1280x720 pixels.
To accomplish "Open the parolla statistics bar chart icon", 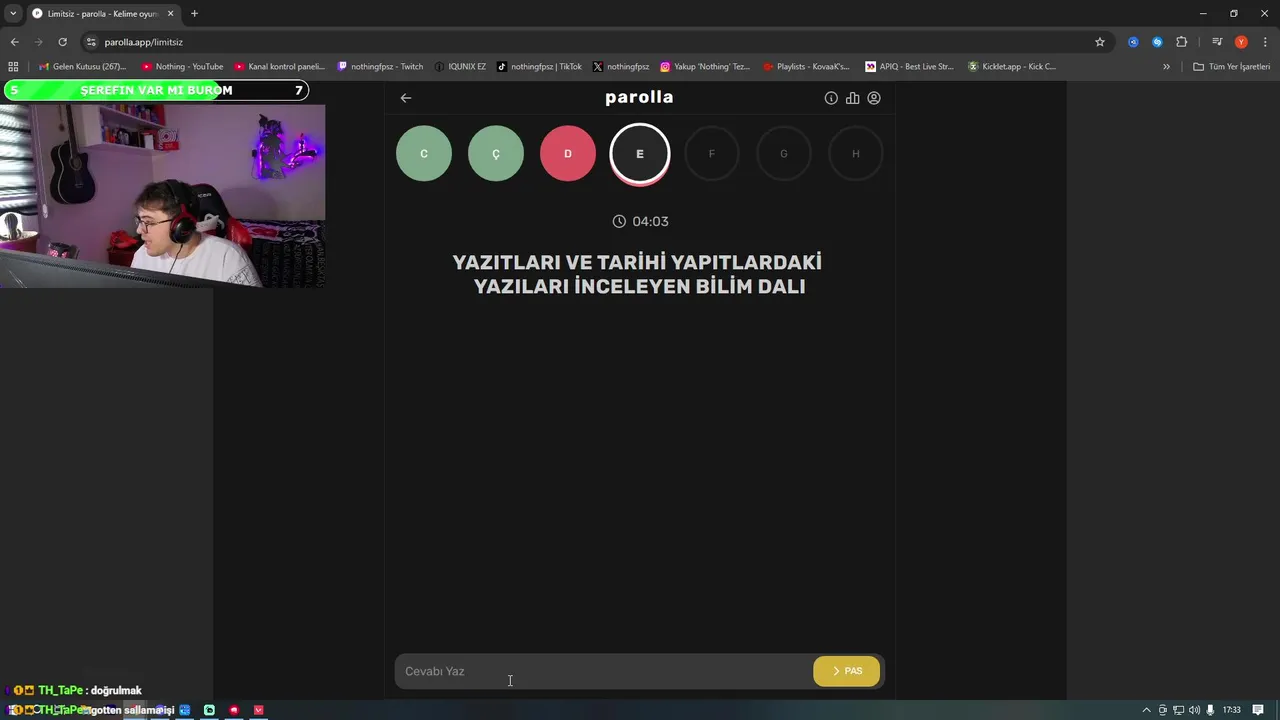I will [853, 98].
